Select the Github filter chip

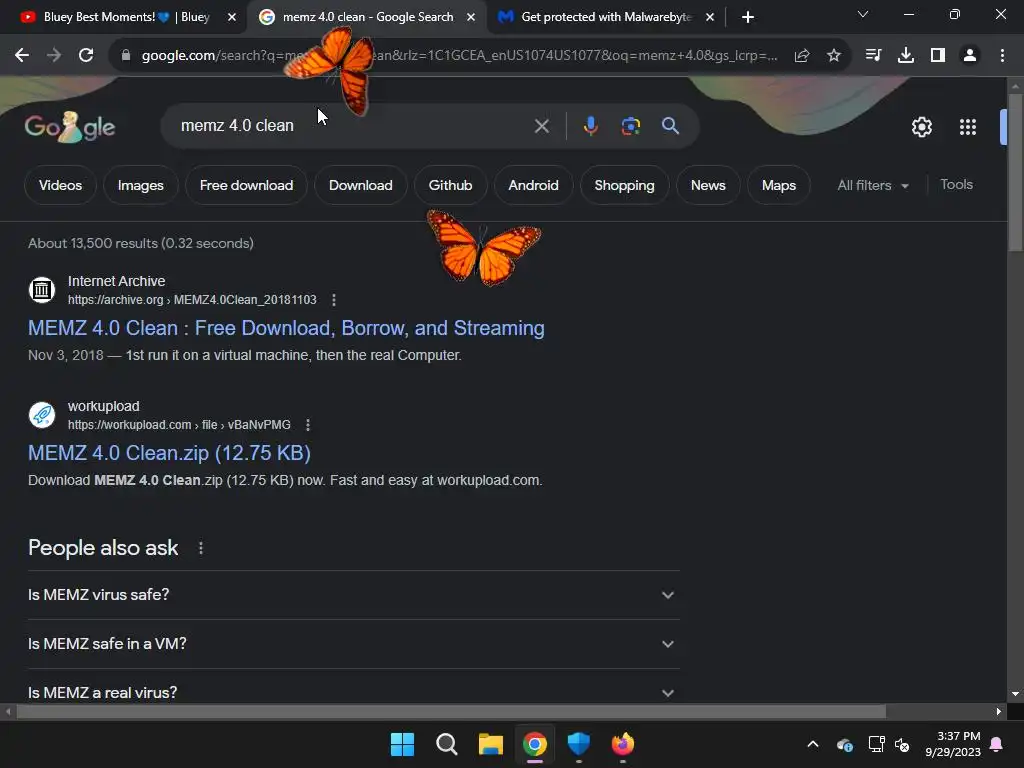click(450, 185)
